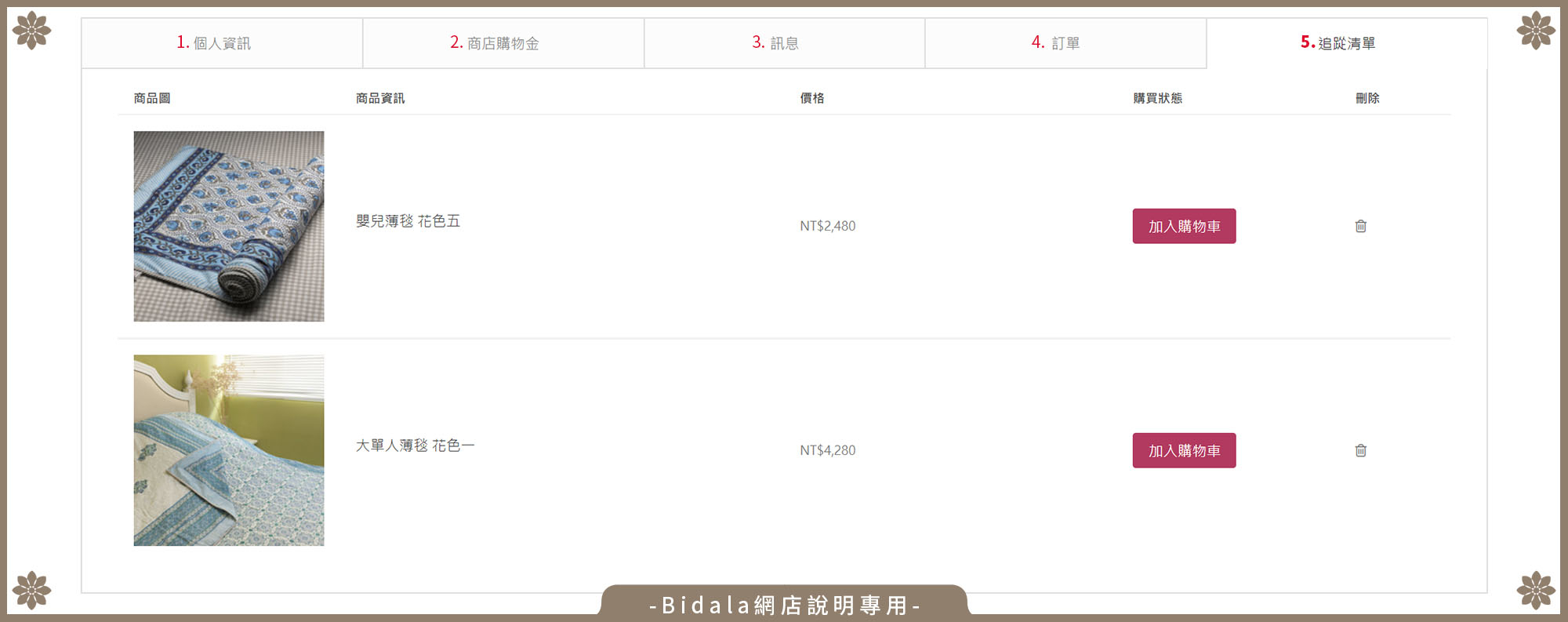This screenshot has width=1568, height=622.
Task: Click the bottom-right flower ornament
Action: (x=1535, y=590)
